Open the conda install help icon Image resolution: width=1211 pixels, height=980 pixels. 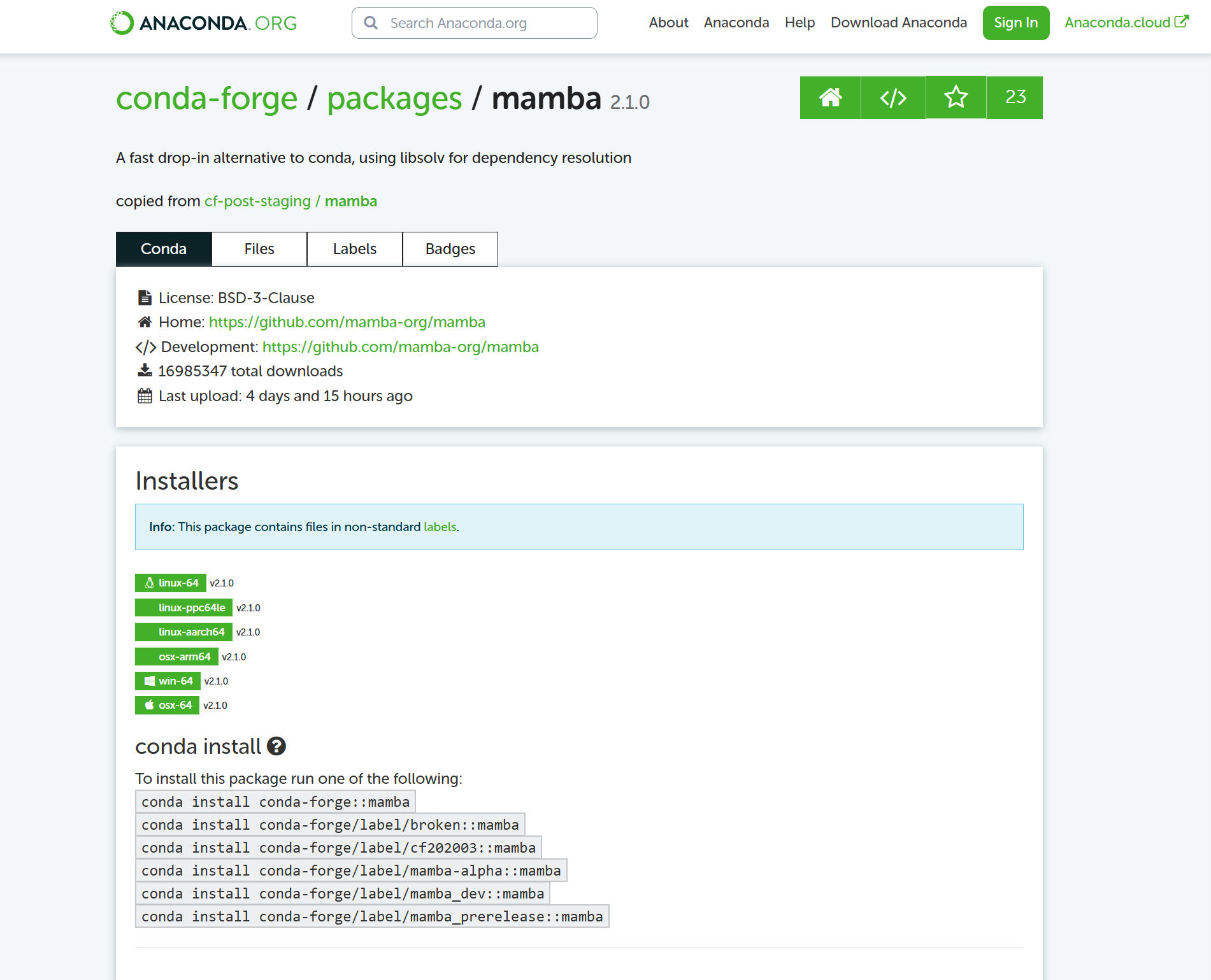276,746
